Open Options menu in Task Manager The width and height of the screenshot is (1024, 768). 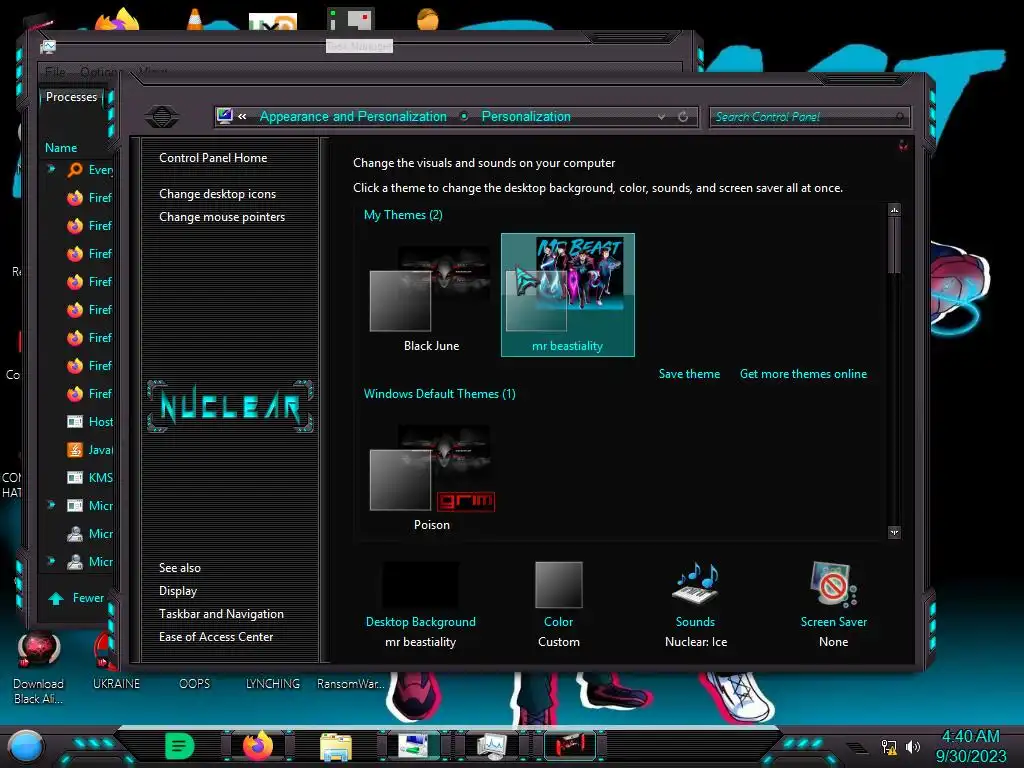click(101, 71)
